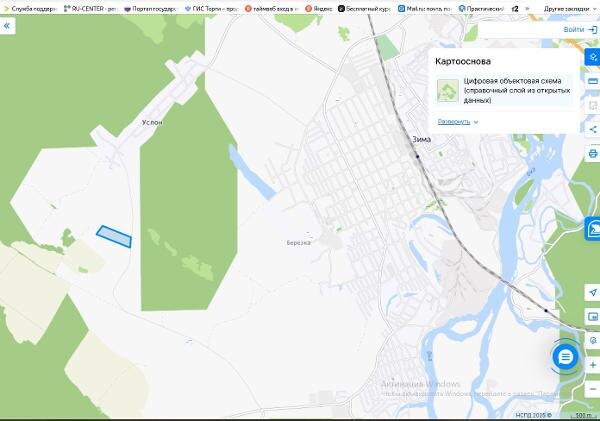Screen dimensions: 600x421
Task: Zoom in with the plus button
Action: point(593,365)
